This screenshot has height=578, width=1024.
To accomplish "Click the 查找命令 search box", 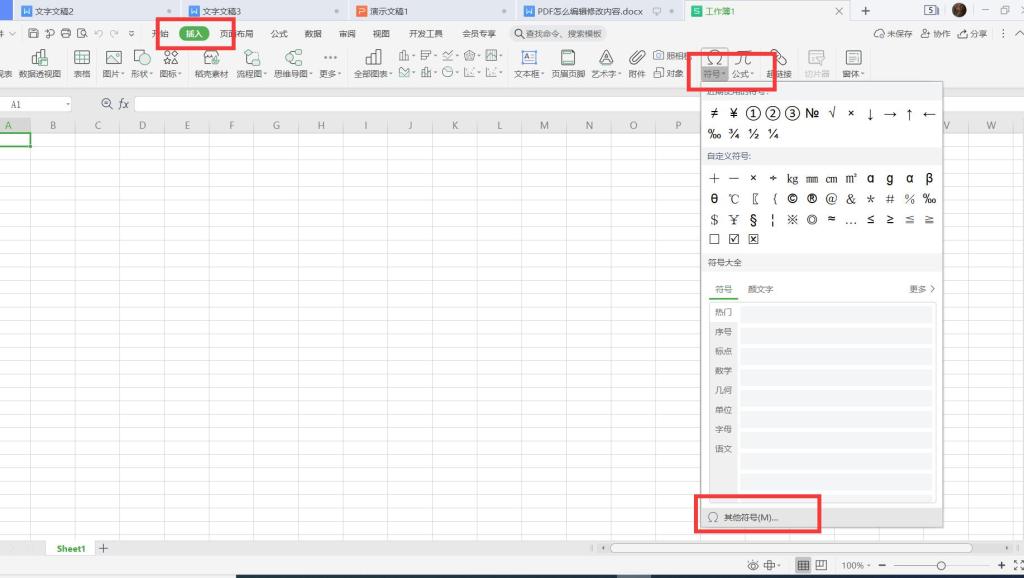I will pos(558,33).
